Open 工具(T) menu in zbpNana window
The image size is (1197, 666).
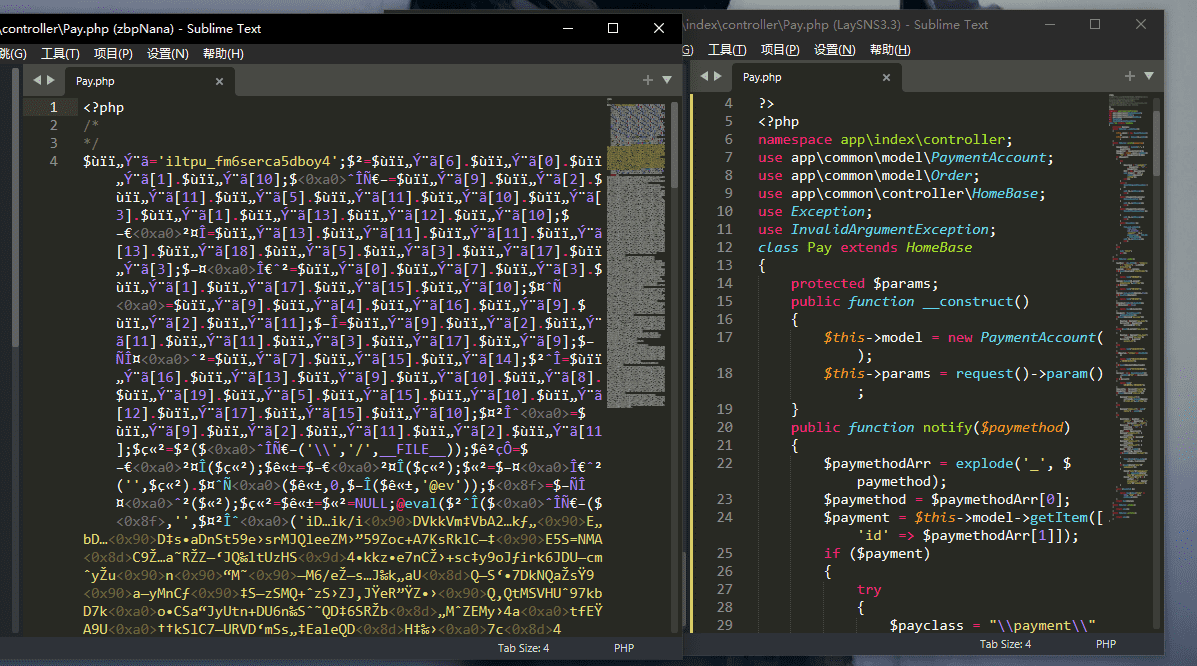coord(60,54)
